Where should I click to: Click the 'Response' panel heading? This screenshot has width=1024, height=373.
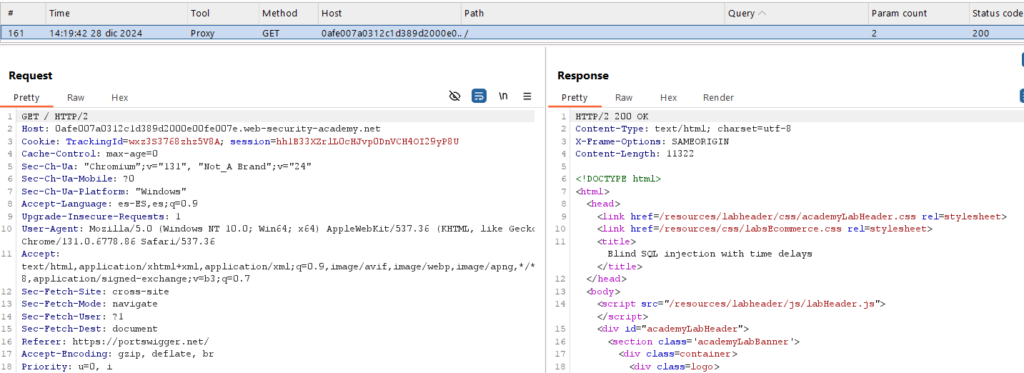[x=583, y=76]
